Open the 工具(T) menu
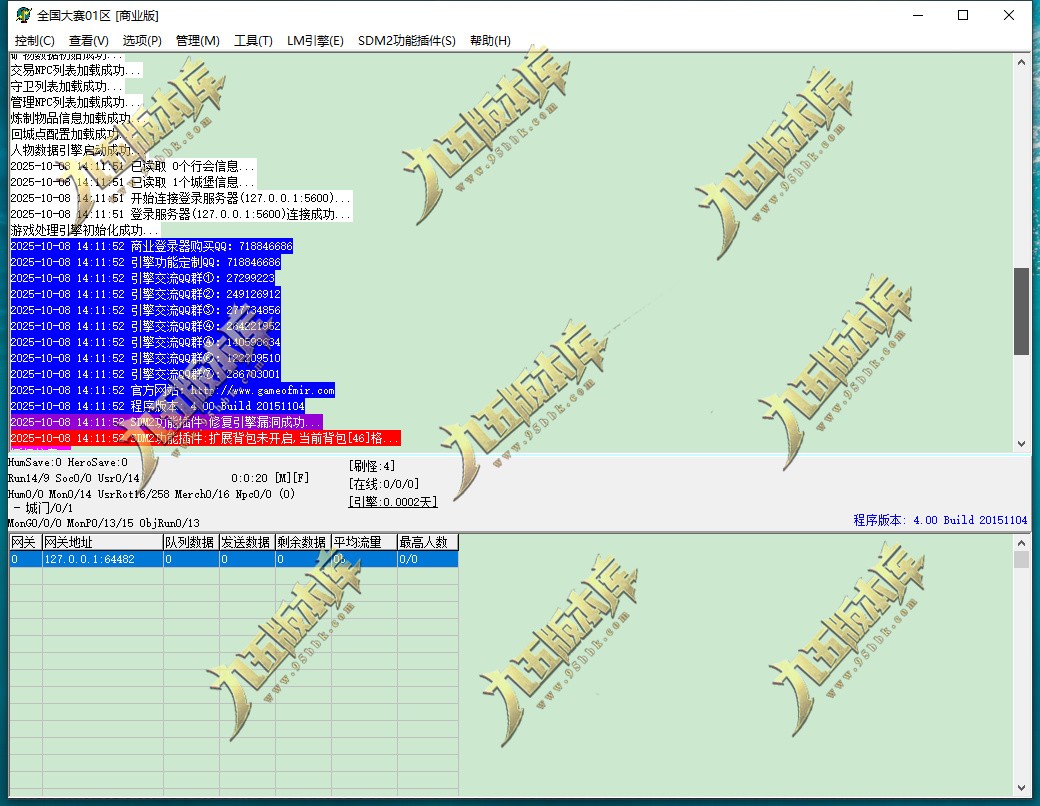 pos(253,40)
